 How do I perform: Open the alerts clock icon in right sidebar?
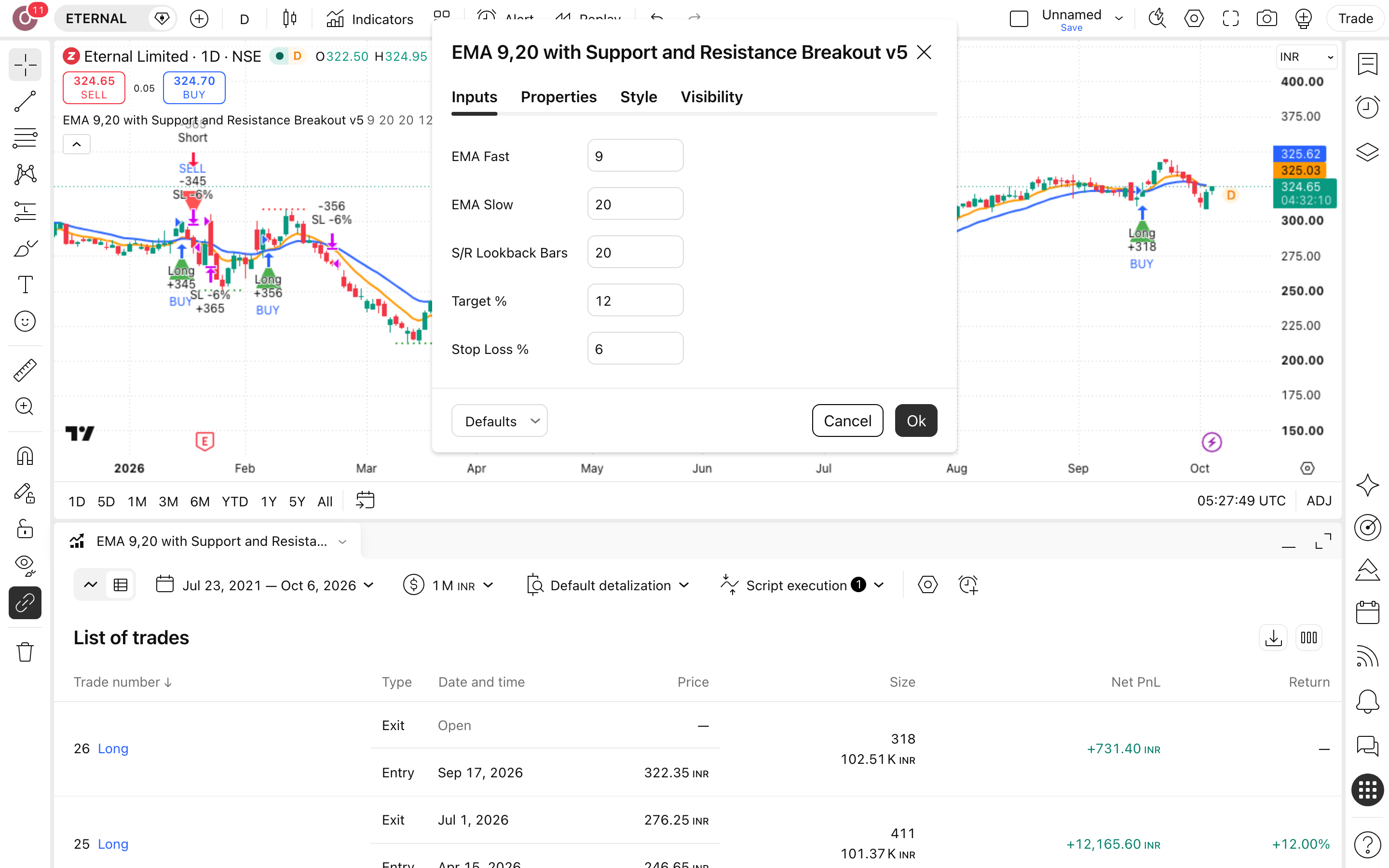point(1368,107)
